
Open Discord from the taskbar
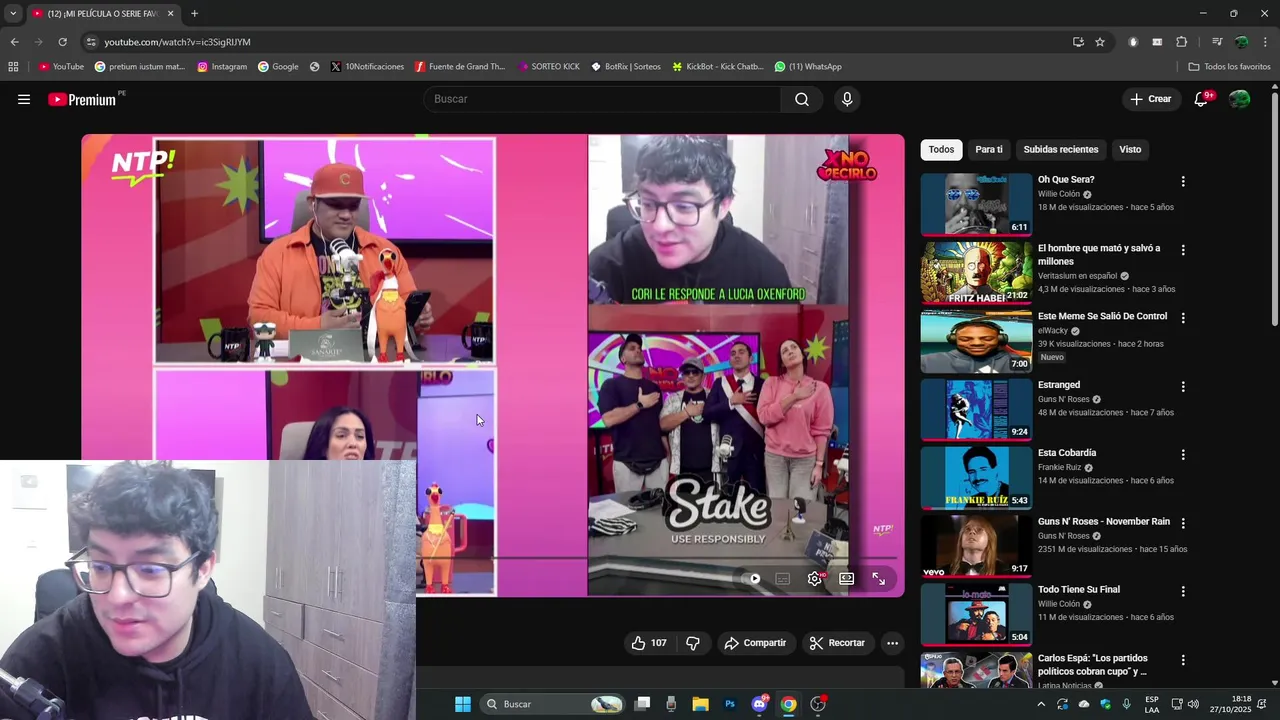[759, 704]
